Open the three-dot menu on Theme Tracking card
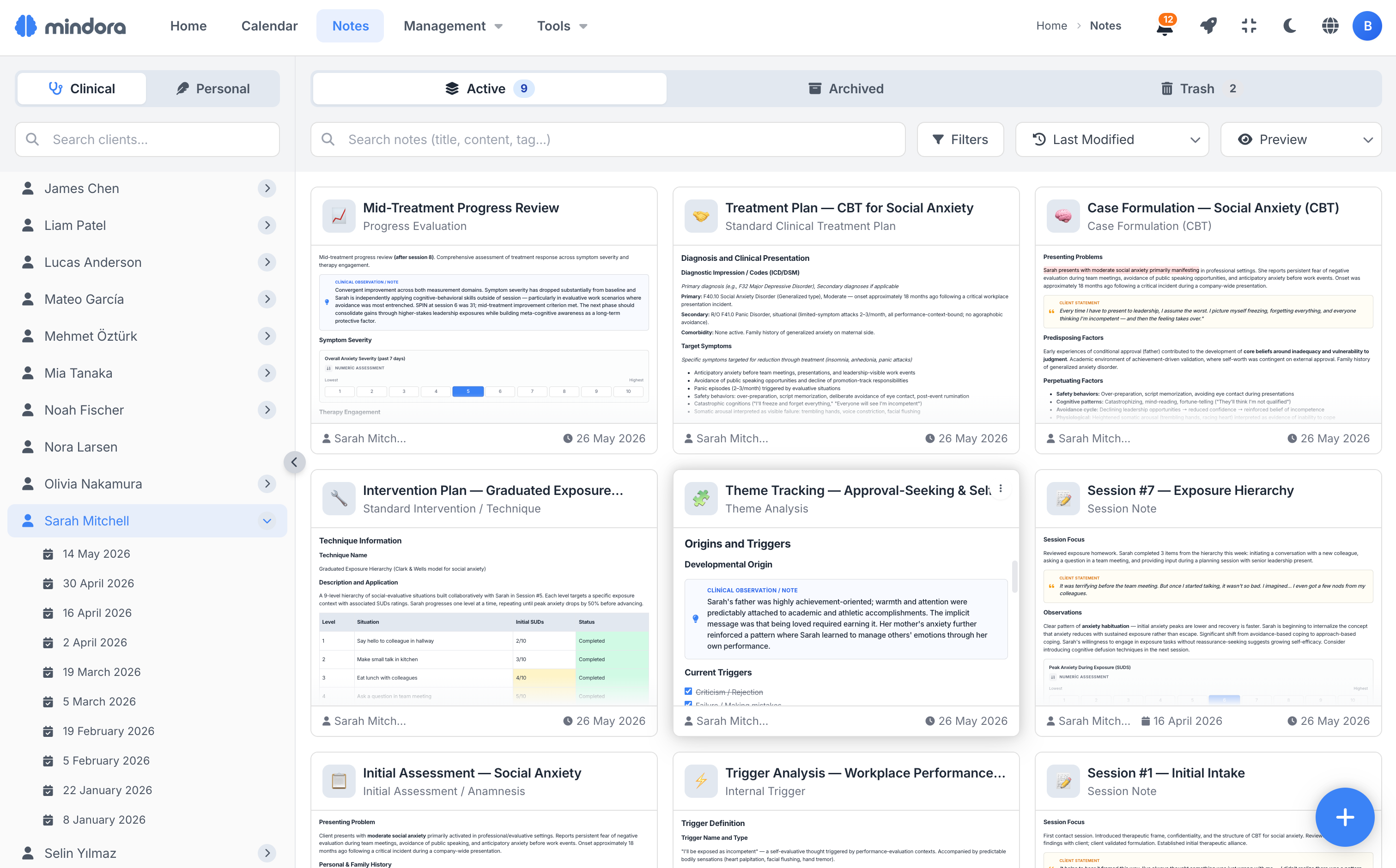Screen dimensions: 1396x868 click(1000, 488)
